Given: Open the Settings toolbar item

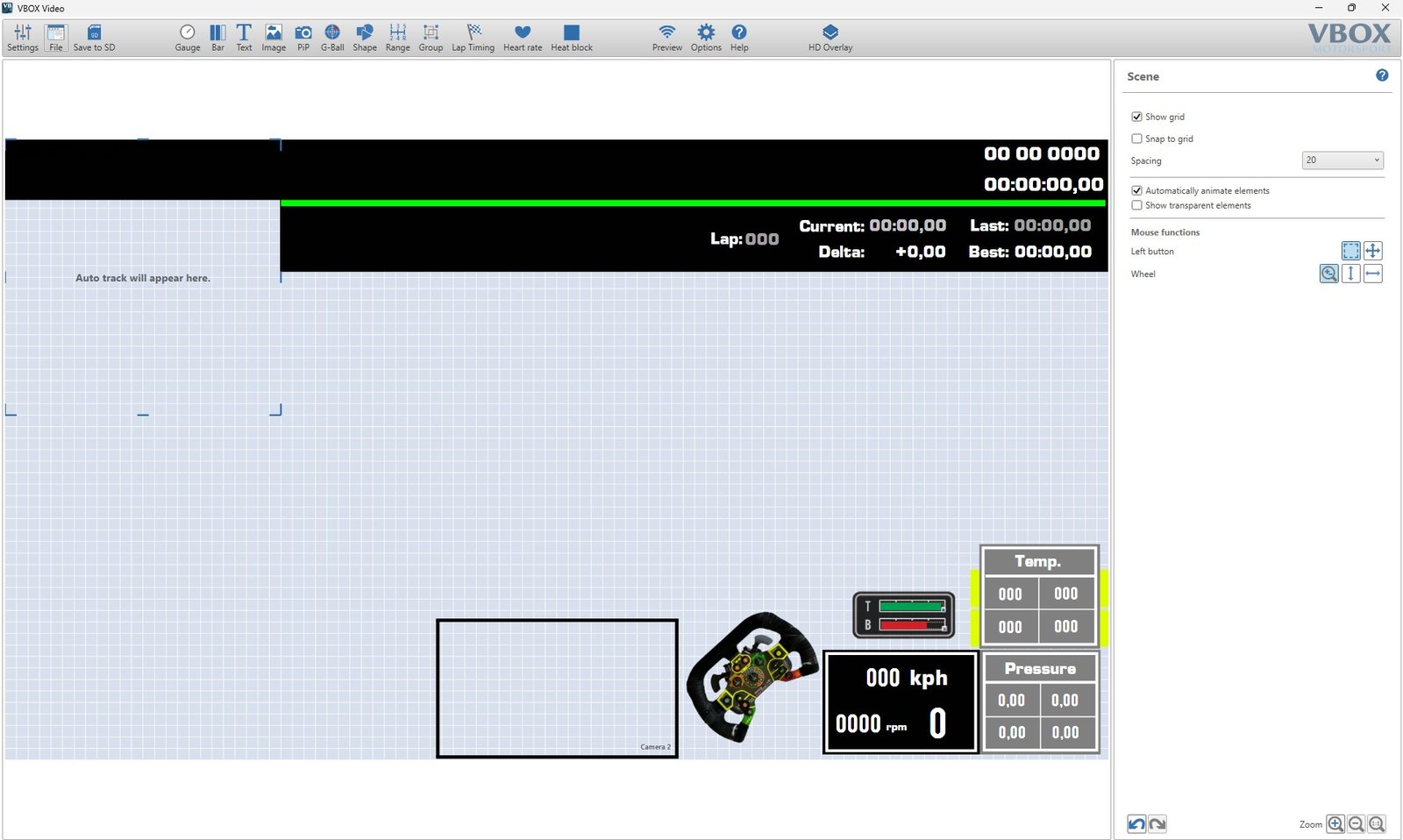Looking at the screenshot, I should click(23, 38).
